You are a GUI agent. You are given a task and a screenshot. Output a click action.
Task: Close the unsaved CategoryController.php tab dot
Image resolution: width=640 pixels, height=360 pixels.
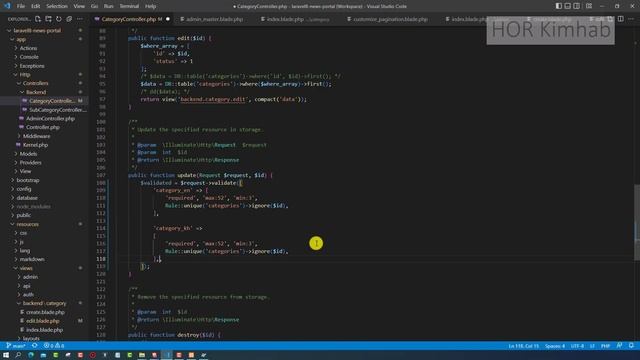point(168,19)
